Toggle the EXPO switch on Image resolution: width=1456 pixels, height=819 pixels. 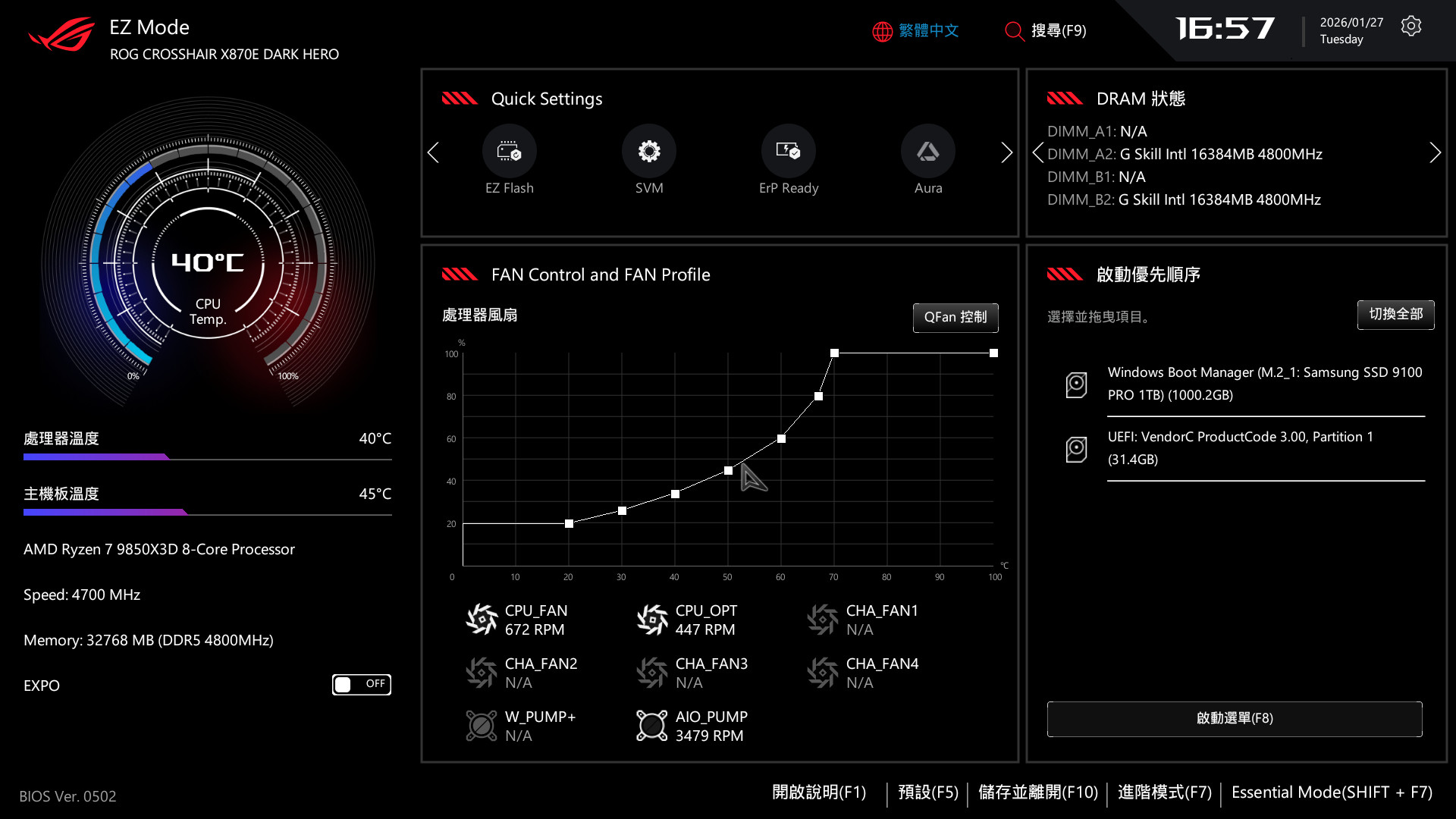tap(361, 685)
